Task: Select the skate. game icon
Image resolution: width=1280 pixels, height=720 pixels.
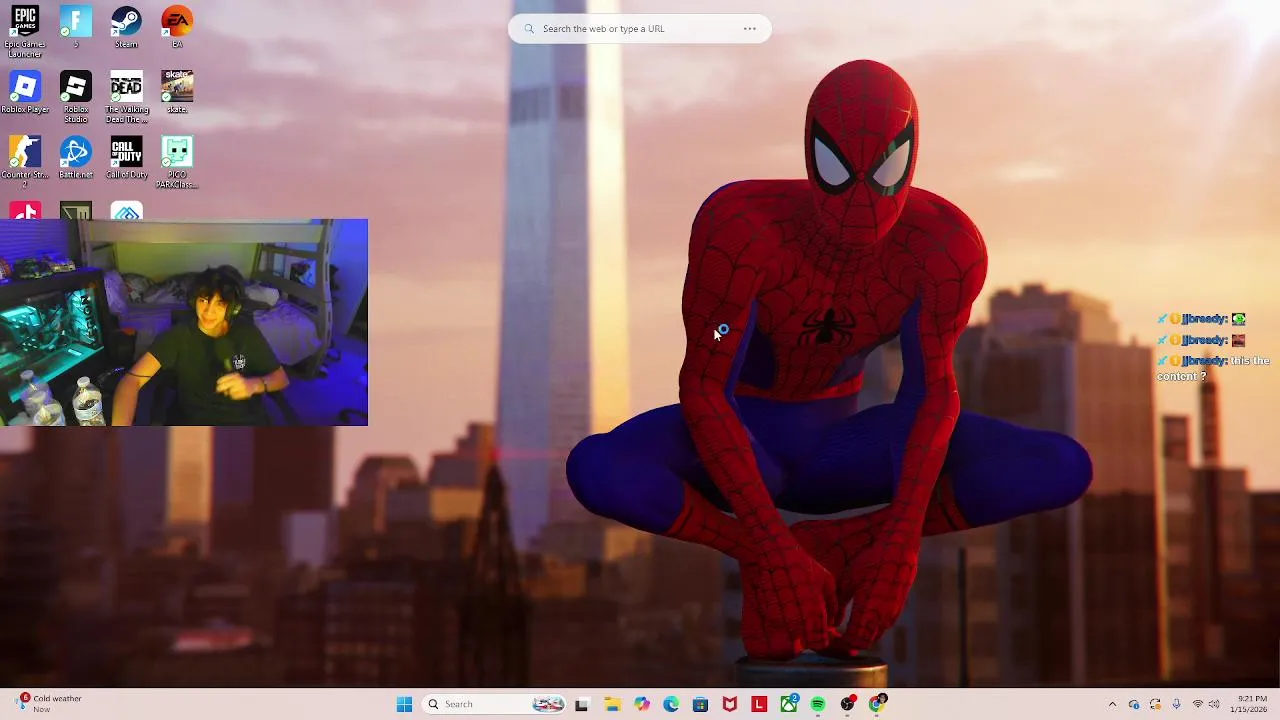Action: click(x=177, y=93)
